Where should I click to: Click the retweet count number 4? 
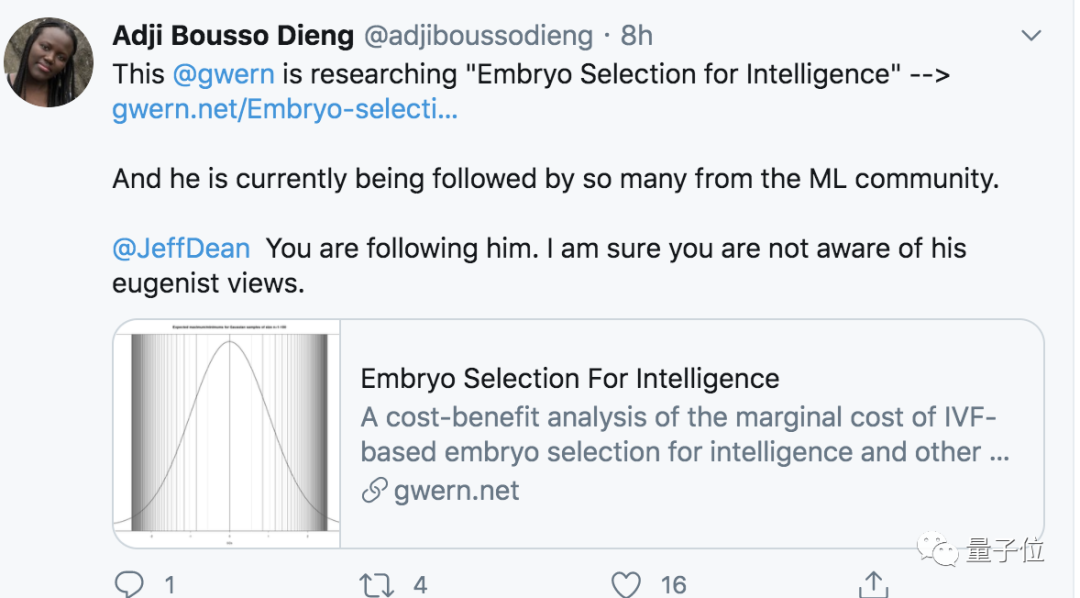pos(420,584)
